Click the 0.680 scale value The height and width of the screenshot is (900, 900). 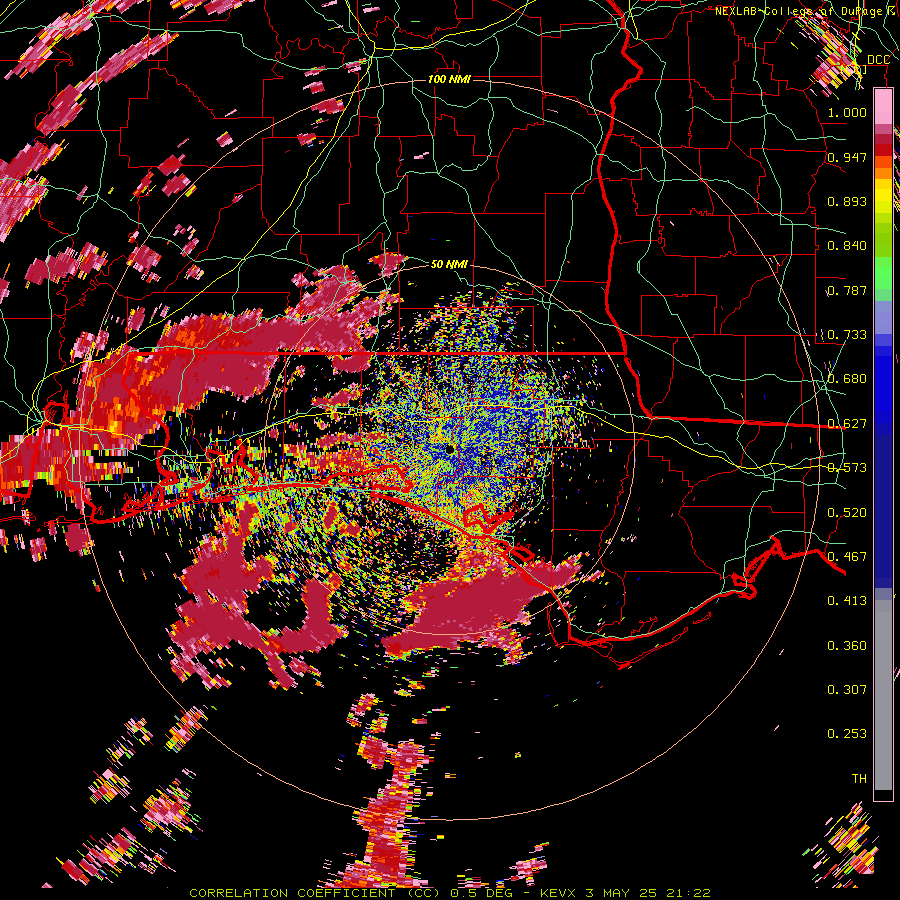click(847, 379)
